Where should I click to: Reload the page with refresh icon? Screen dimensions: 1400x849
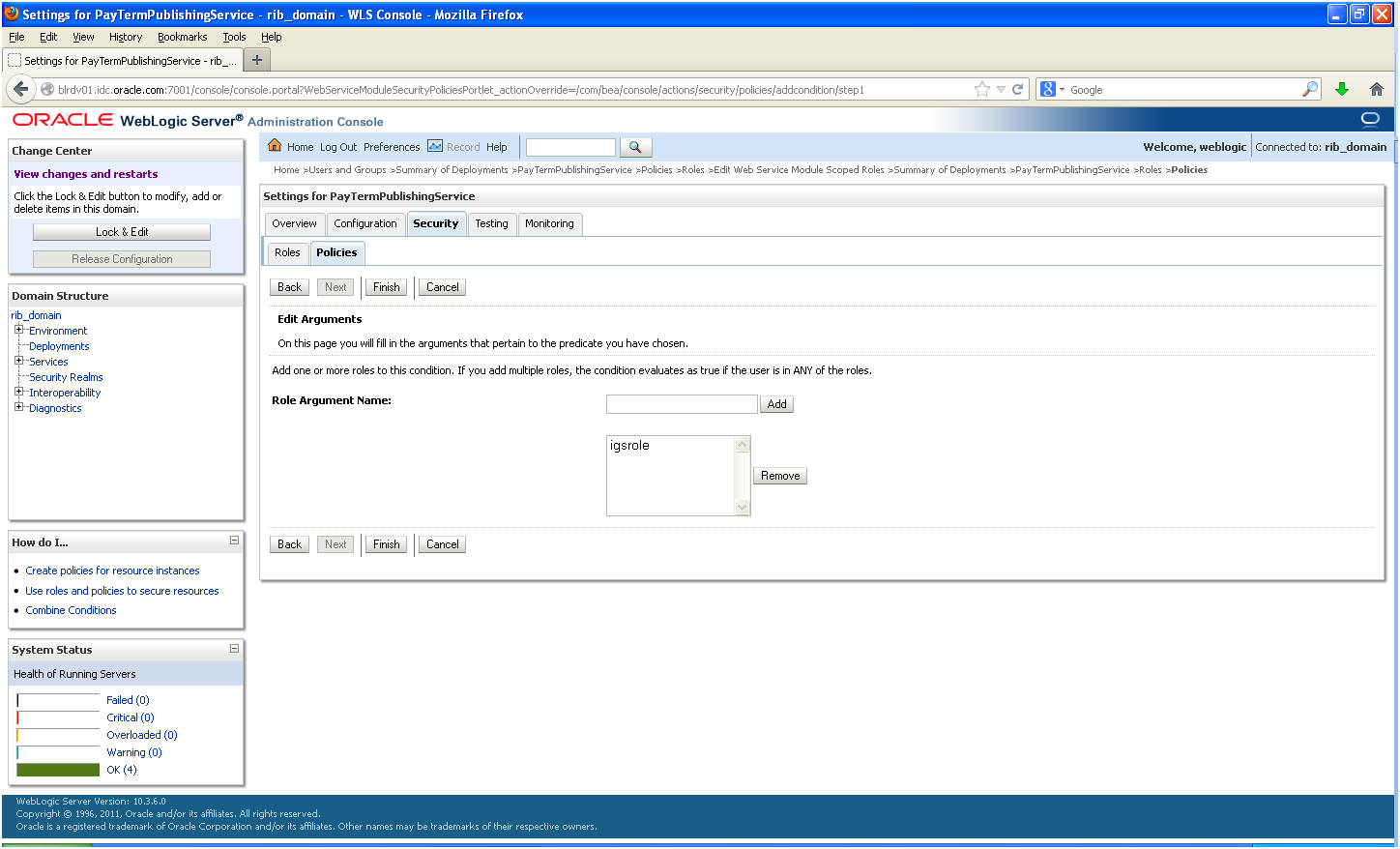(1017, 89)
